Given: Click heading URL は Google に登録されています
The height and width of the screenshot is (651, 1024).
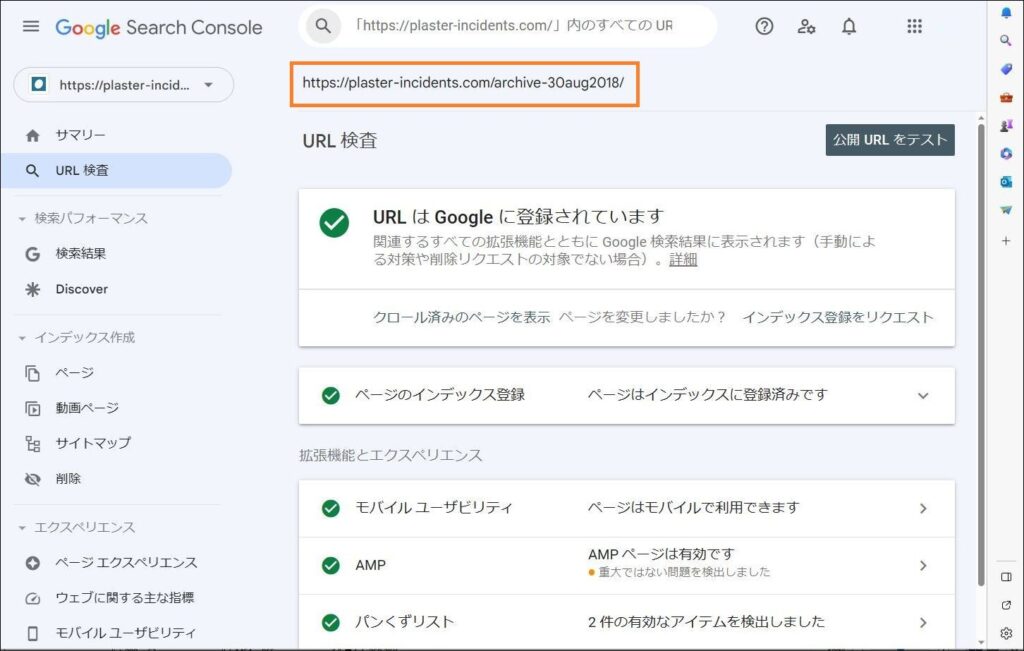Looking at the screenshot, I should tap(518, 217).
